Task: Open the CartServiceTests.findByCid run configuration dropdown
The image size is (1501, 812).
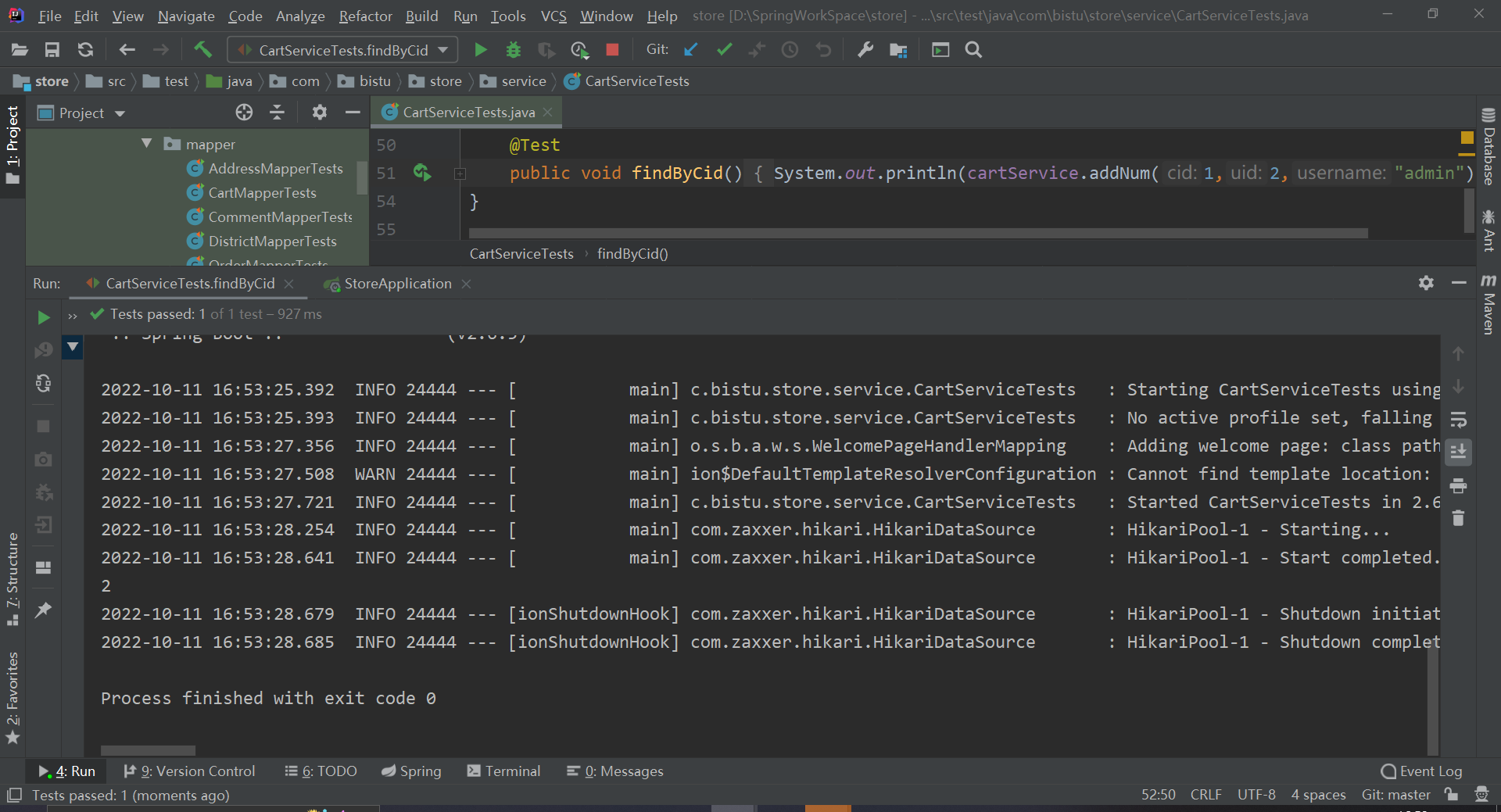Action: pyautogui.click(x=342, y=50)
